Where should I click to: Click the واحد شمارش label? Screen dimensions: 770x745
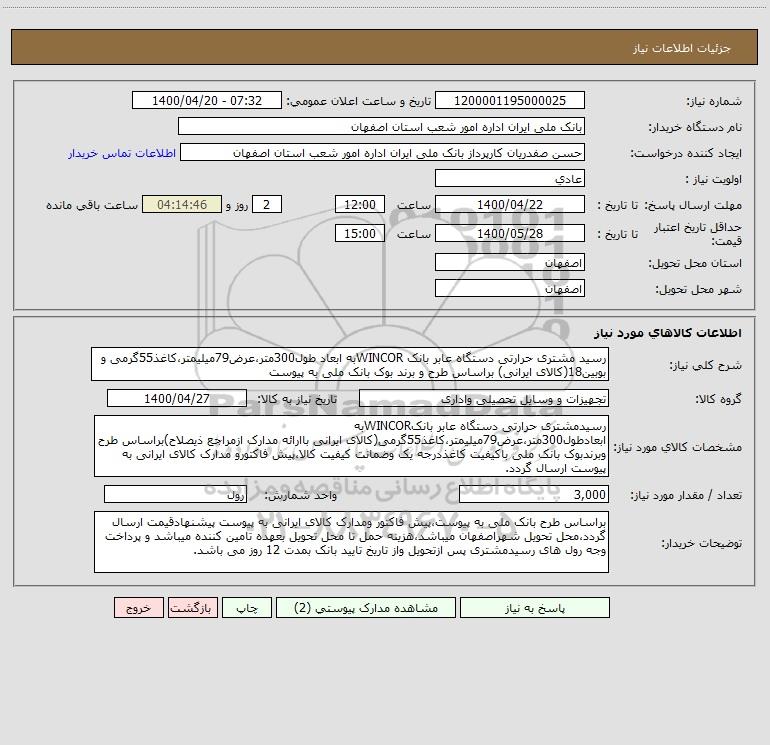301,496
